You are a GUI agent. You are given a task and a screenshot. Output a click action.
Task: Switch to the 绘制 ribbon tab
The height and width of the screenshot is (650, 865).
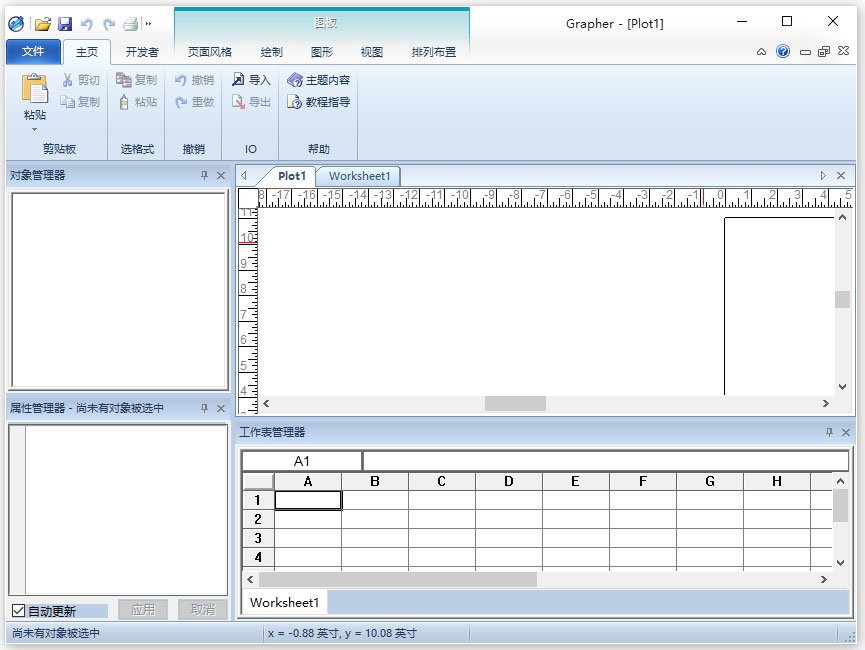271,52
